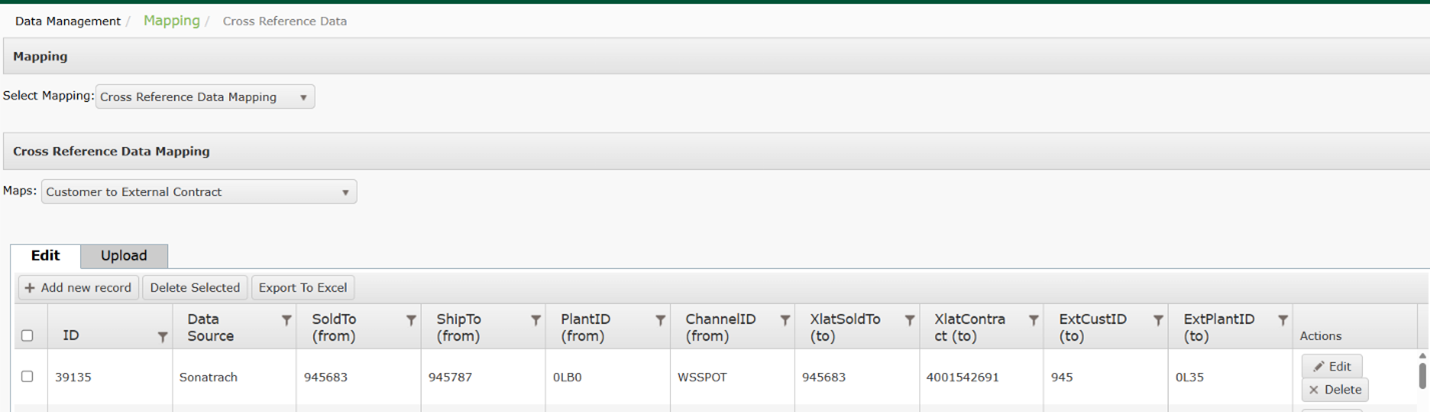Viewport: 1430px width, 412px height.
Task: Tick the select-all checkbox in the header
Action: 27,336
